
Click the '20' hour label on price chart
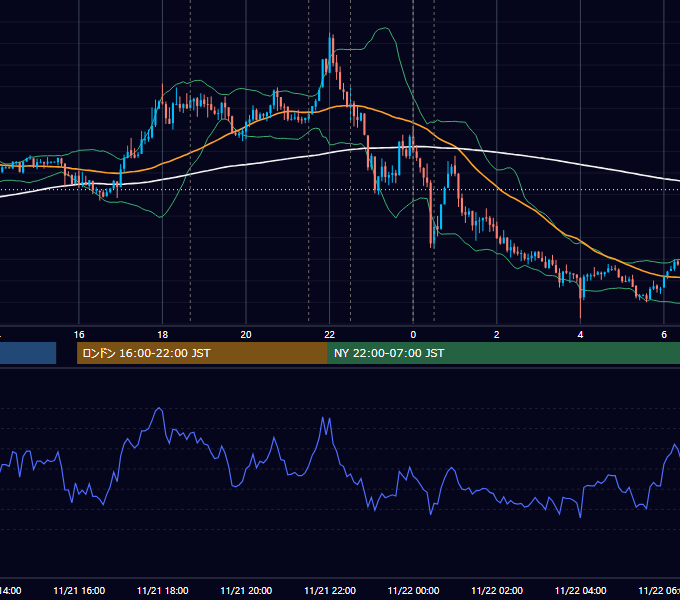pos(246,335)
